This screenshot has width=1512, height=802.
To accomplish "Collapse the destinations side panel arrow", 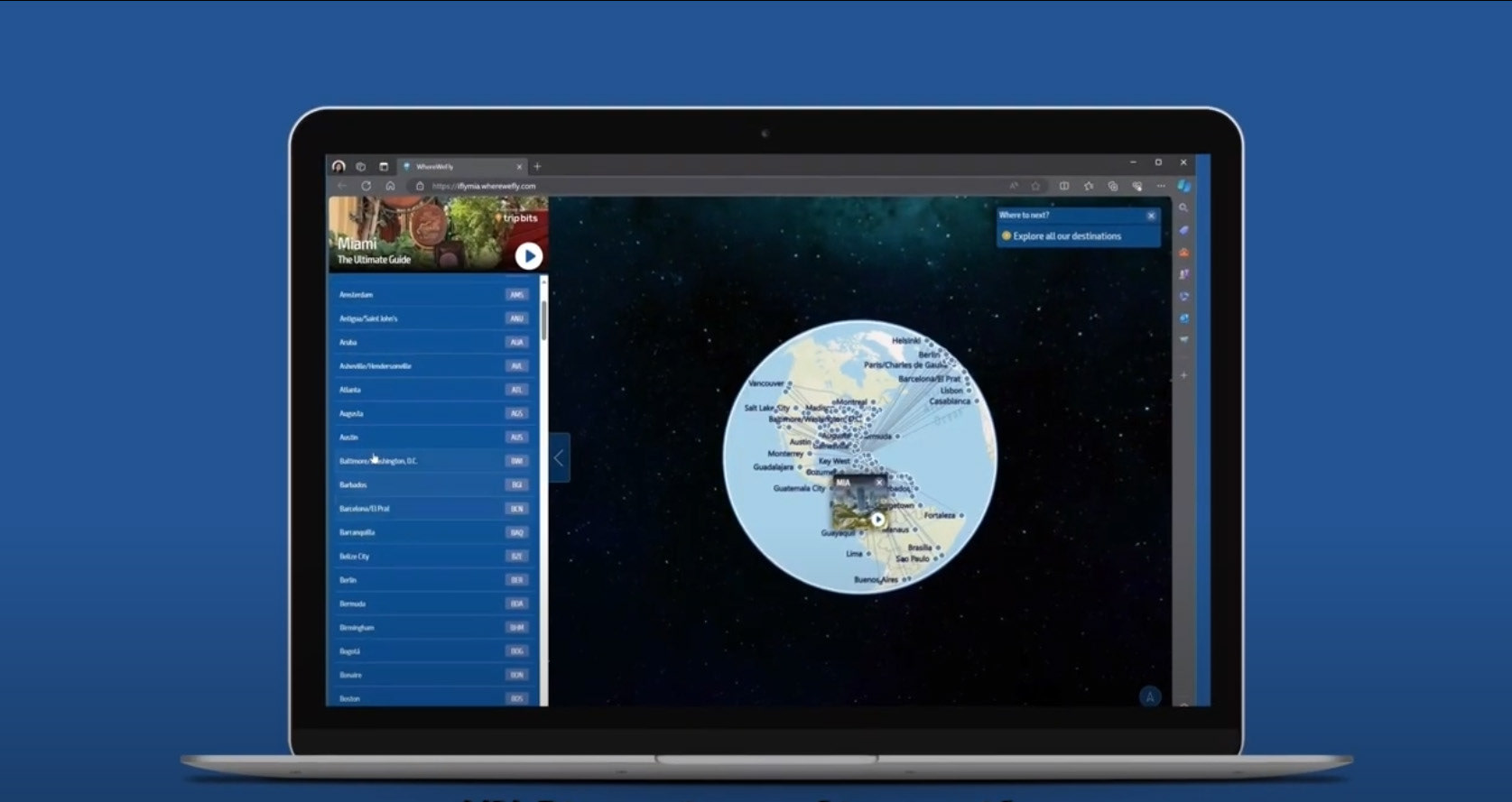I will pos(560,458).
